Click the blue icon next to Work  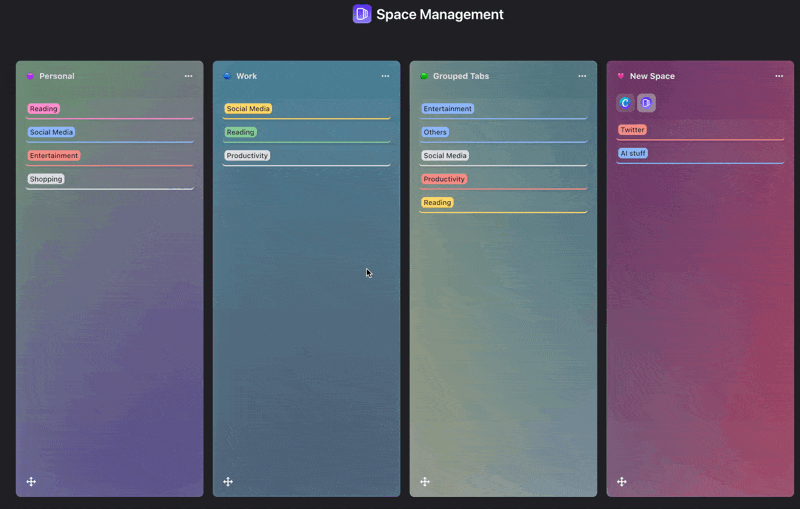coord(227,76)
